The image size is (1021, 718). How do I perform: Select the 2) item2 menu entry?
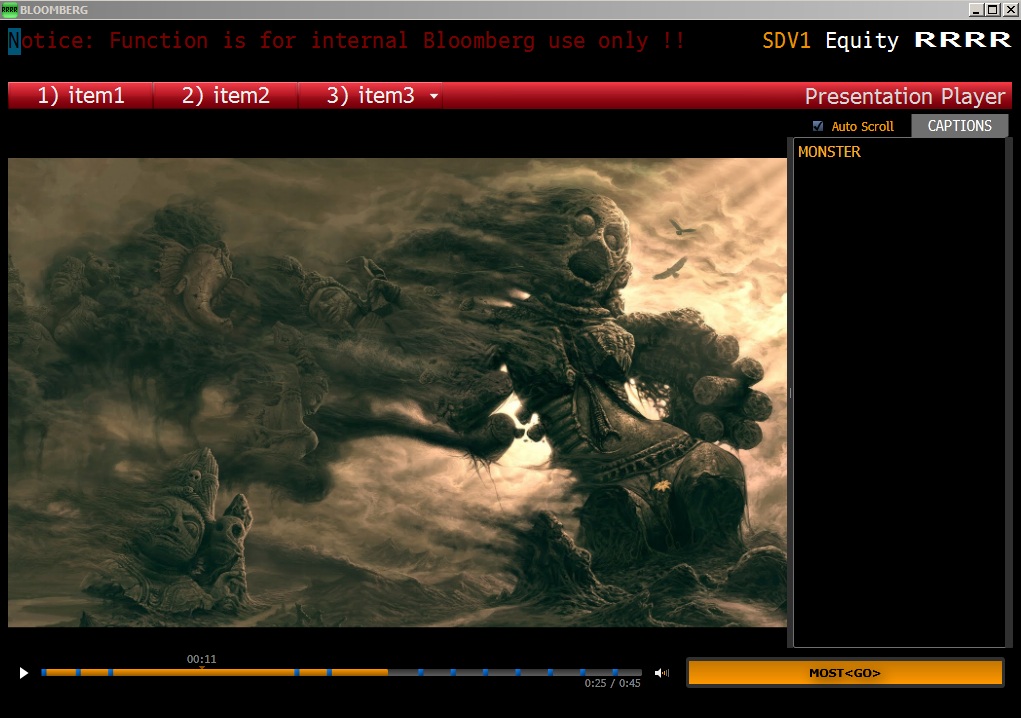tap(226, 96)
